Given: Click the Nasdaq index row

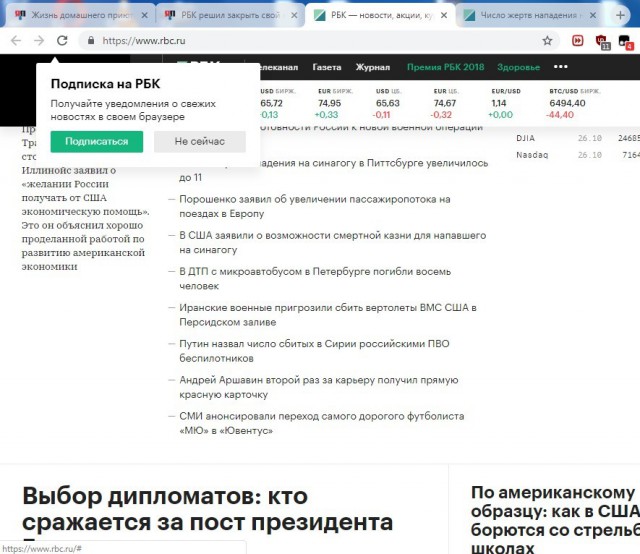Looking at the screenshot, I should 578,155.
